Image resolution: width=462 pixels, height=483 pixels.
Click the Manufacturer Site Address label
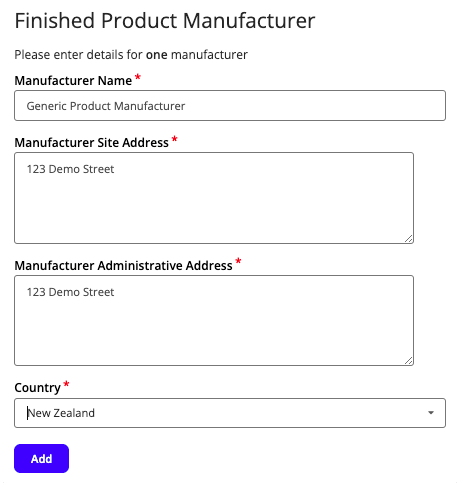[x=91, y=143]
